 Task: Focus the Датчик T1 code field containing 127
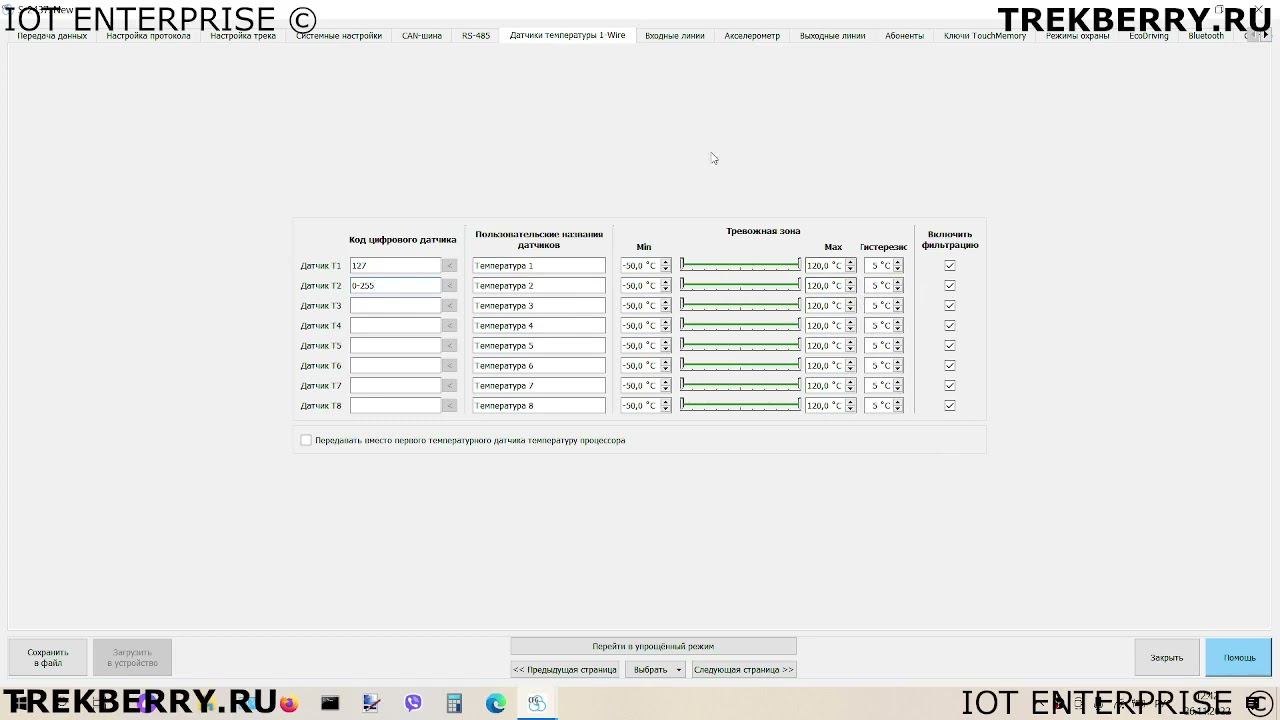[x=395, y=266]
